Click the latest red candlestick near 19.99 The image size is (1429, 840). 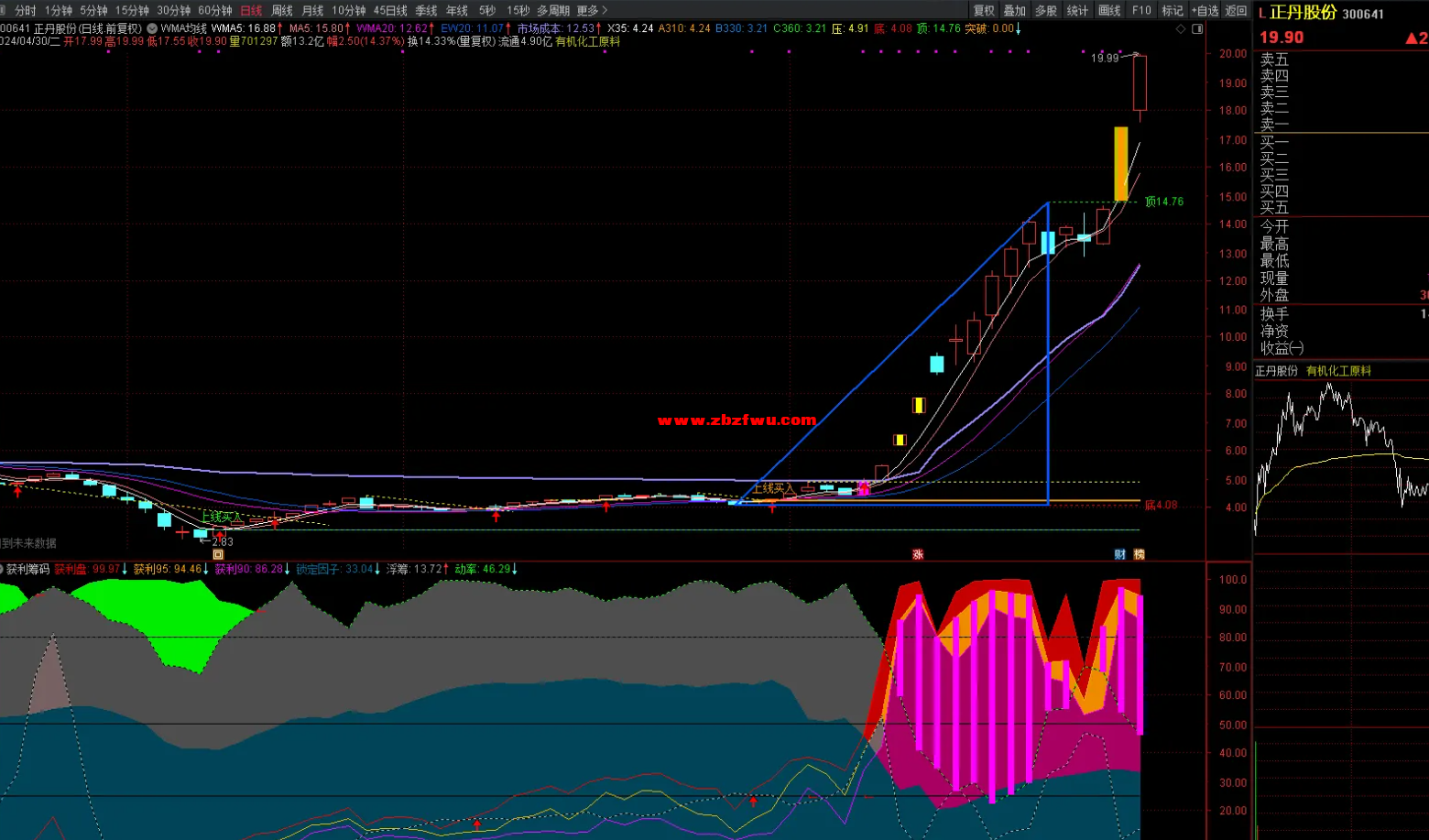[x=1140, y=83]
